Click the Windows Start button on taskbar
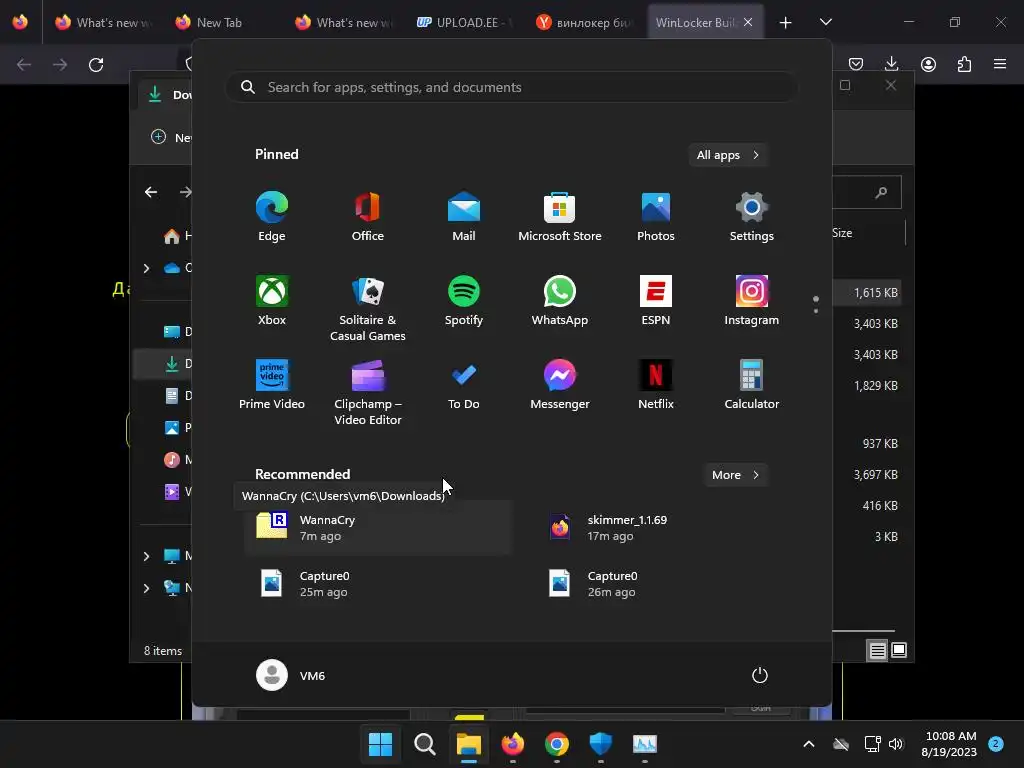This screenshot has height=768, width=1024. click(380, 744)
